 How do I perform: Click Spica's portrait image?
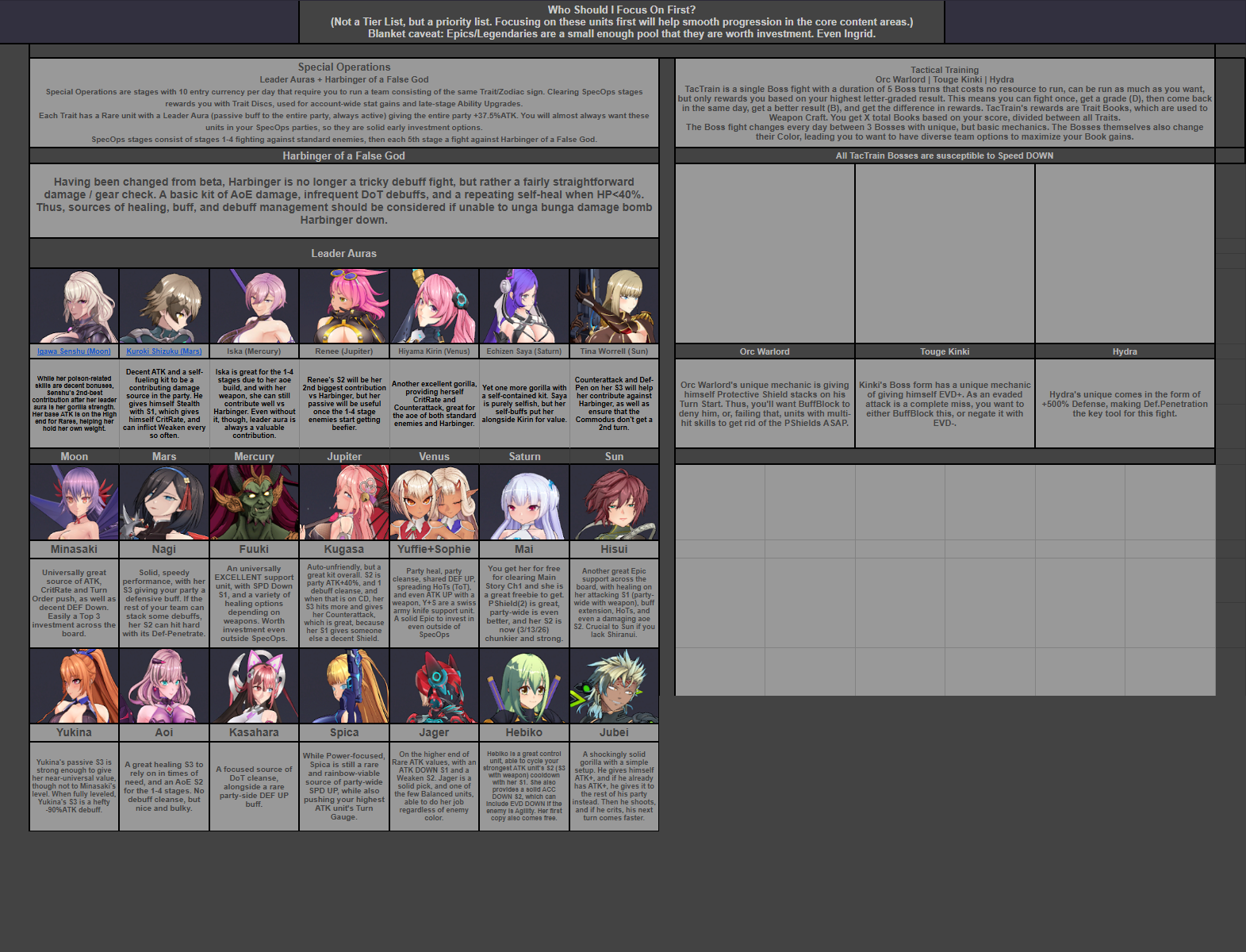point(344,686)
